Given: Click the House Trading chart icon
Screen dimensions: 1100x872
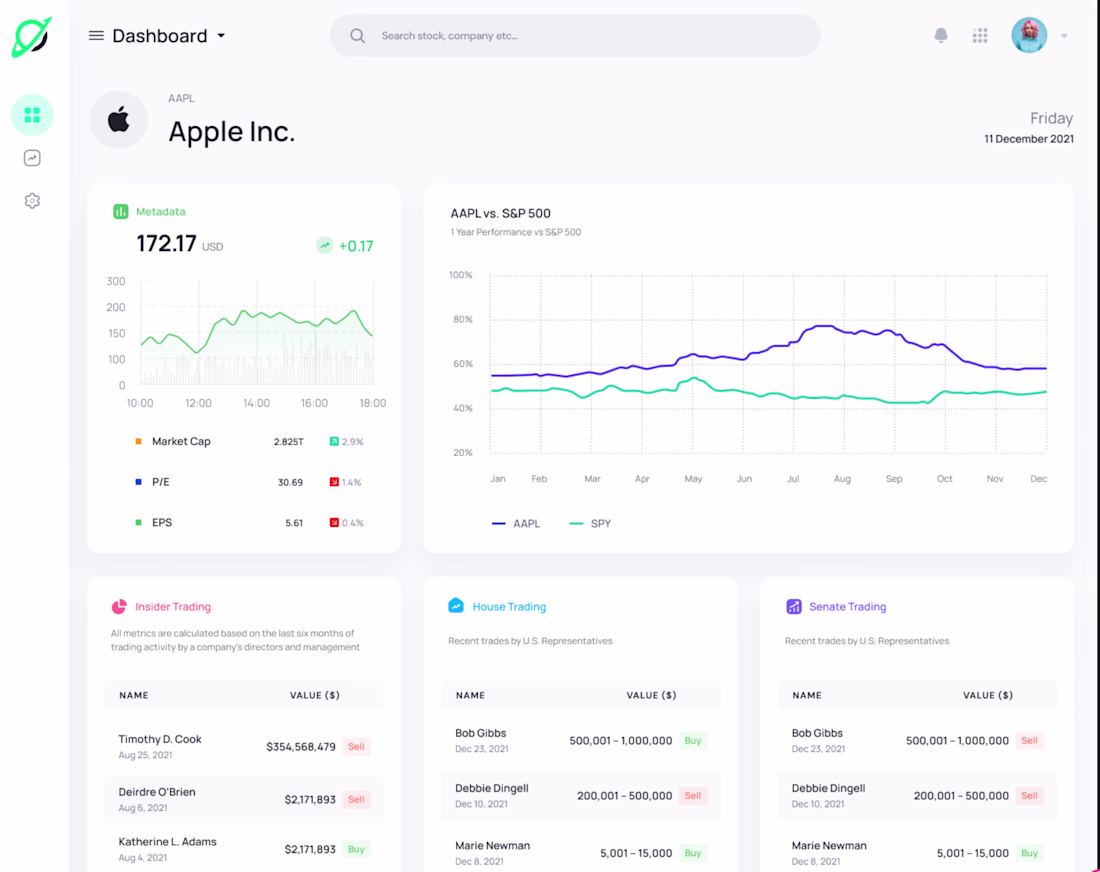Looking at the screenshot, I should click(456, 605).
